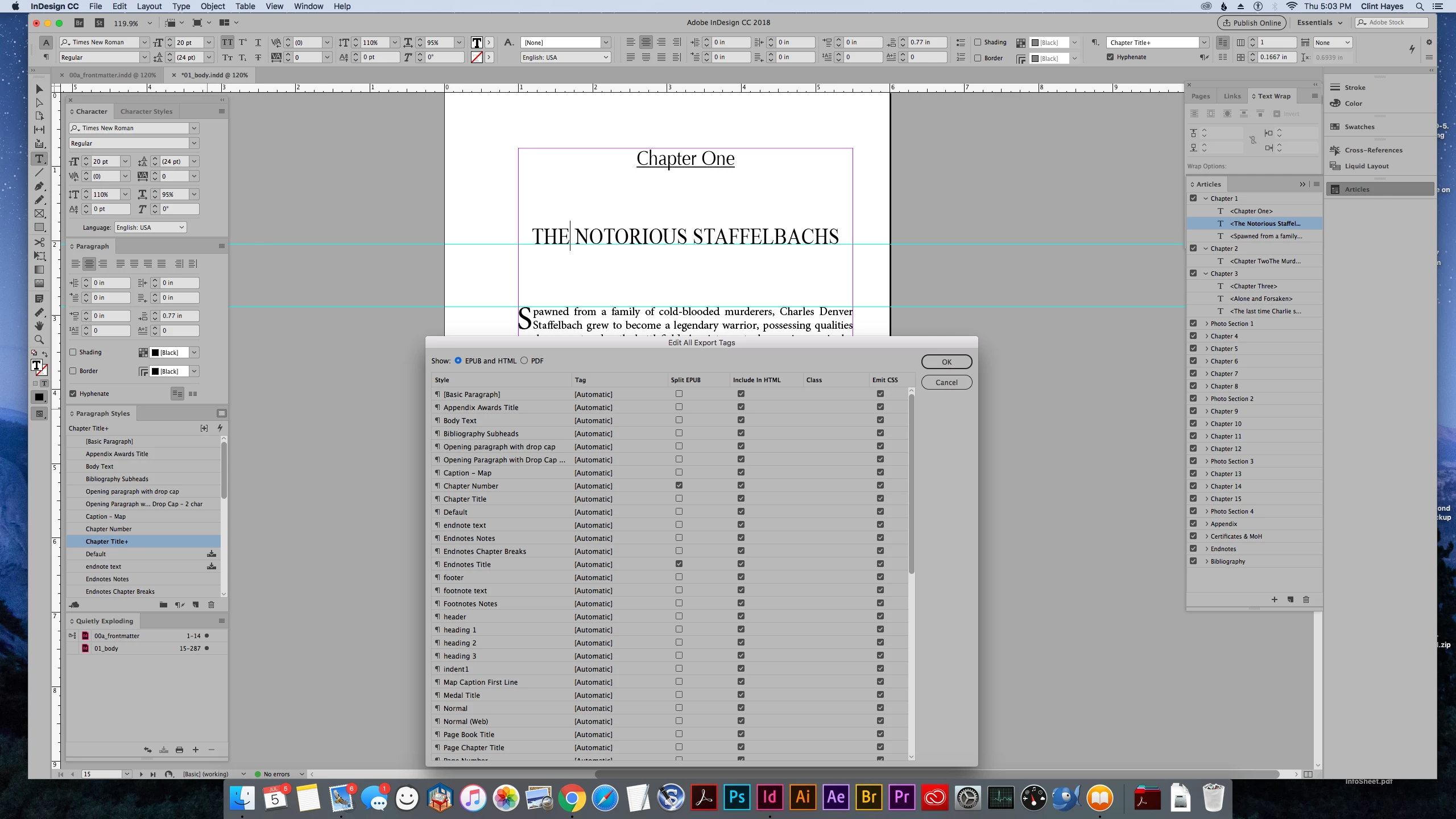Select the Zoom tool in toolbox
The height and width of the screenshot is (819, 1456).
39,340
